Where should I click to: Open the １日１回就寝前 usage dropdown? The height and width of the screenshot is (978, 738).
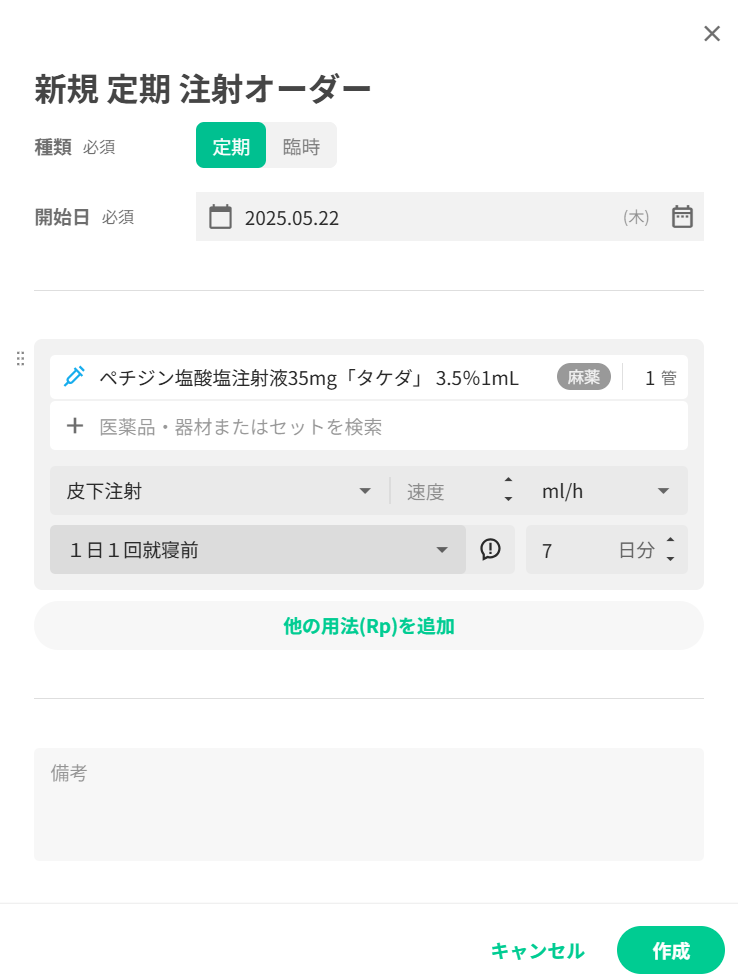coord(257,550)
